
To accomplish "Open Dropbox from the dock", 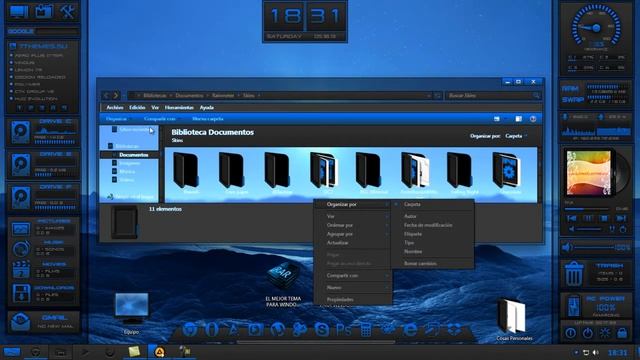I will (x=454, y=329).
